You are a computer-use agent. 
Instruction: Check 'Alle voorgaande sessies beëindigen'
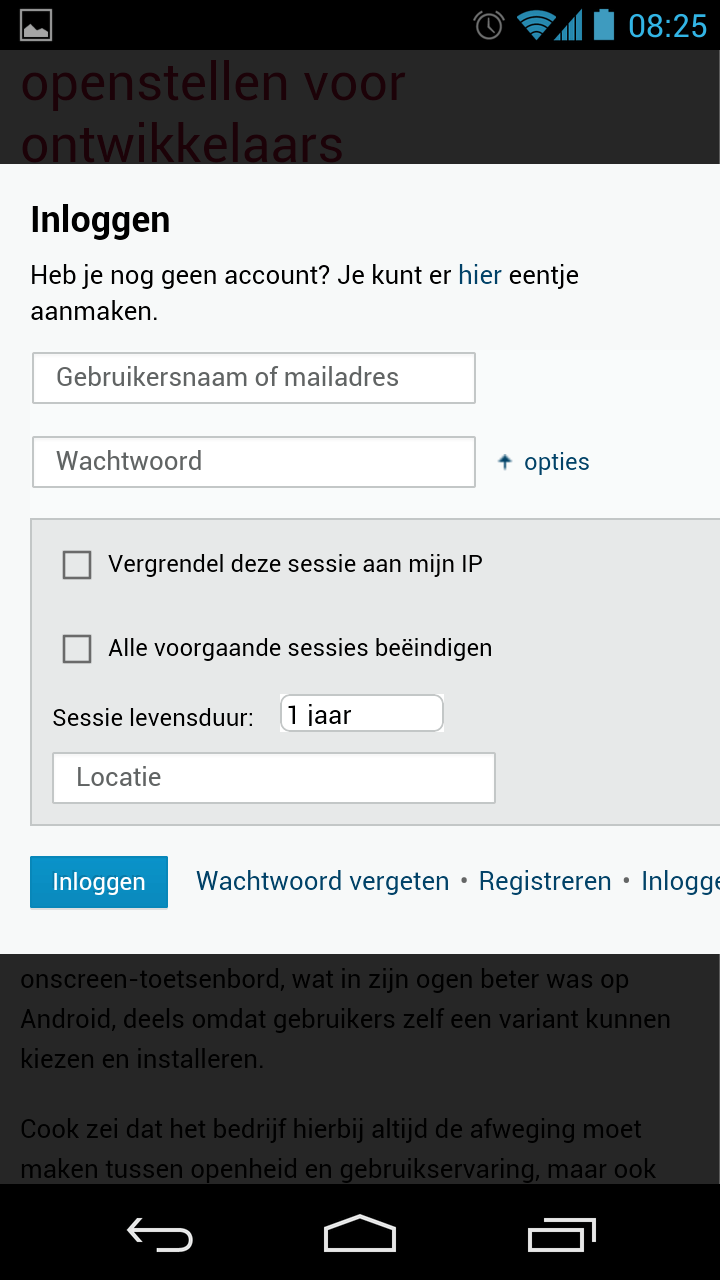[x=77, y=649]
